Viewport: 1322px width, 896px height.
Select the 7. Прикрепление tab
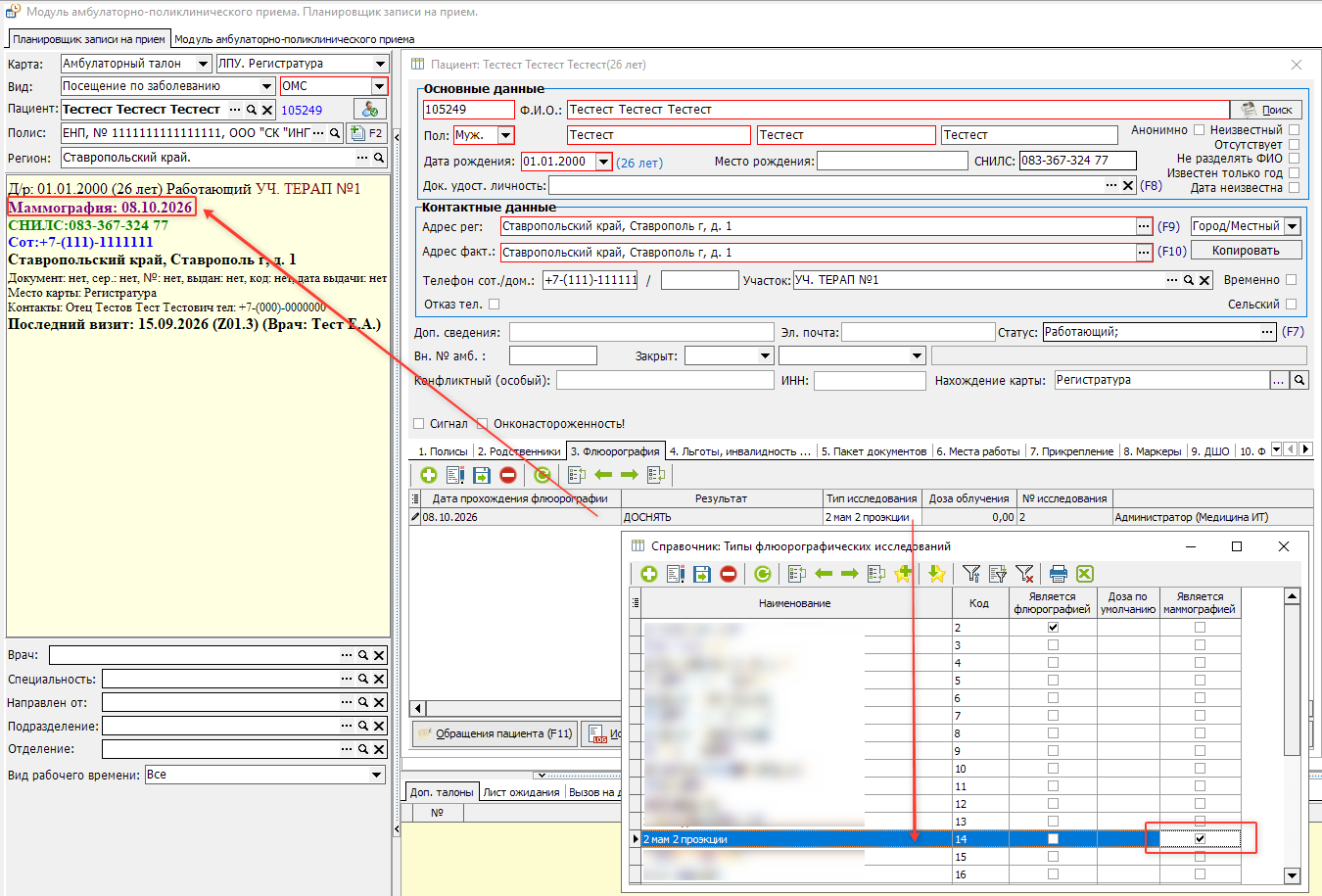(1071, 451)
